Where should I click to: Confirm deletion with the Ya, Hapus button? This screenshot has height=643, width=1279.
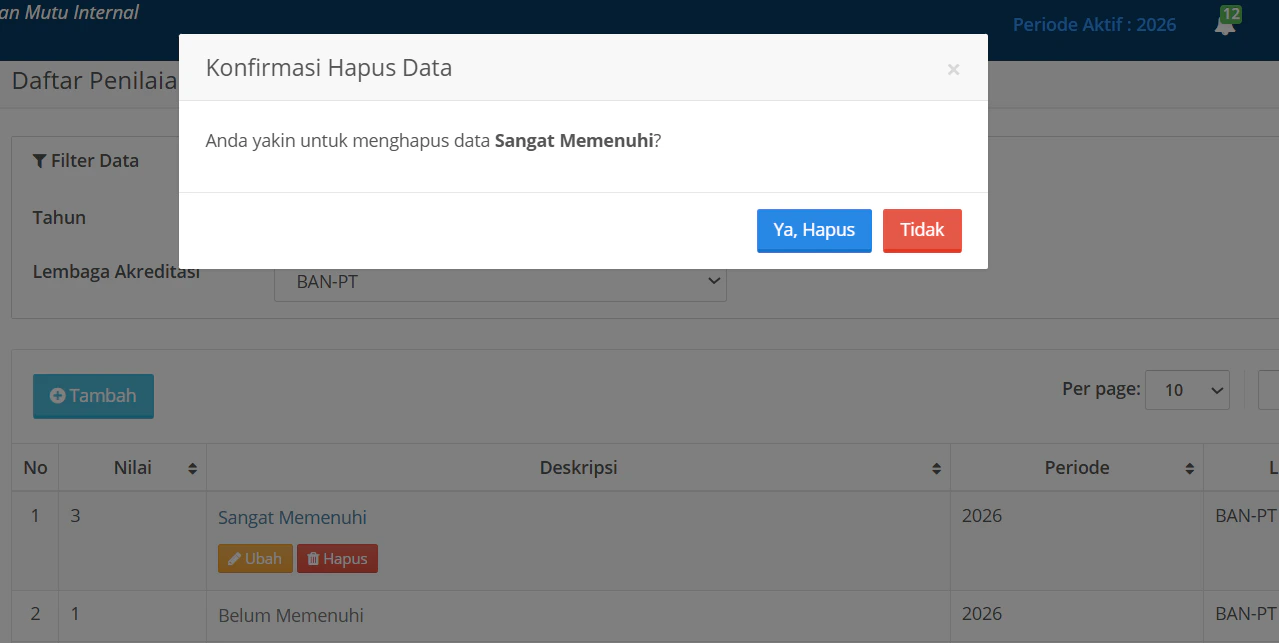coord(814,230)
